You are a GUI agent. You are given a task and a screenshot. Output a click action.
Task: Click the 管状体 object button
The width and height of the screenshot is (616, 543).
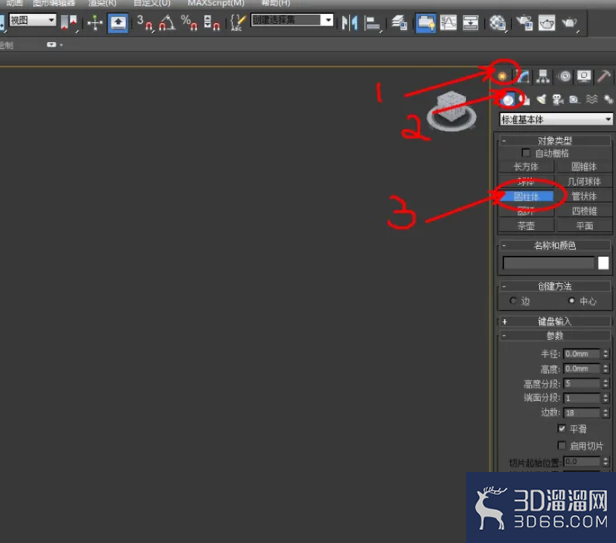pyautogui.click(x=584, y=196)
